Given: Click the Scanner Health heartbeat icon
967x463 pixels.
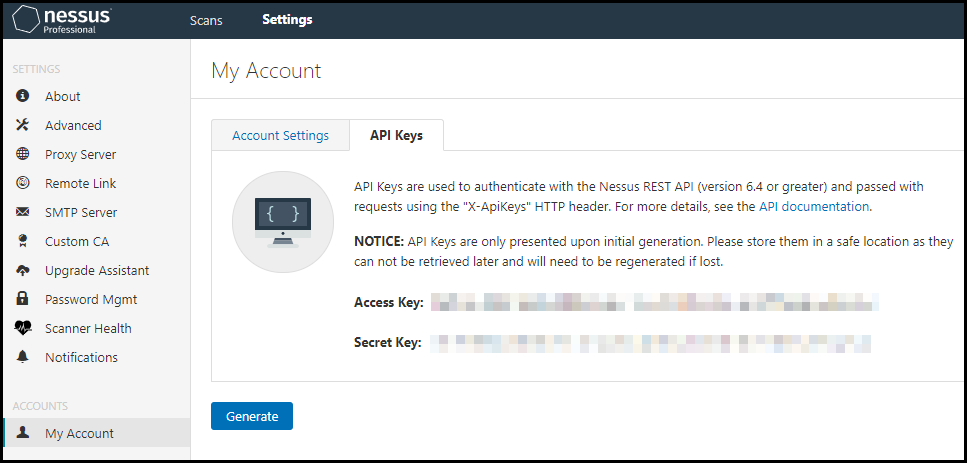Looking at the screenshot, I should click(x=23, y=328).
